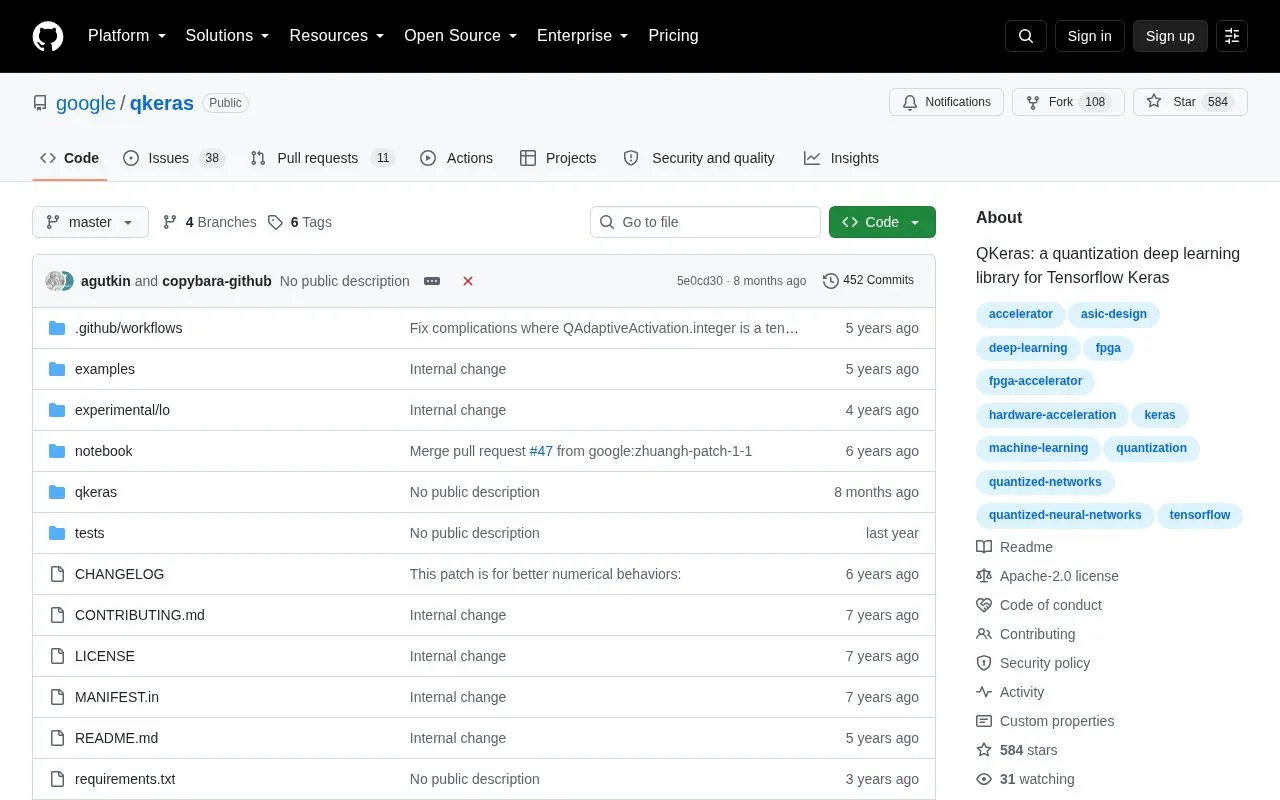Open the 452 Commits history
The image size is (1280, 800).
[868, 281]
